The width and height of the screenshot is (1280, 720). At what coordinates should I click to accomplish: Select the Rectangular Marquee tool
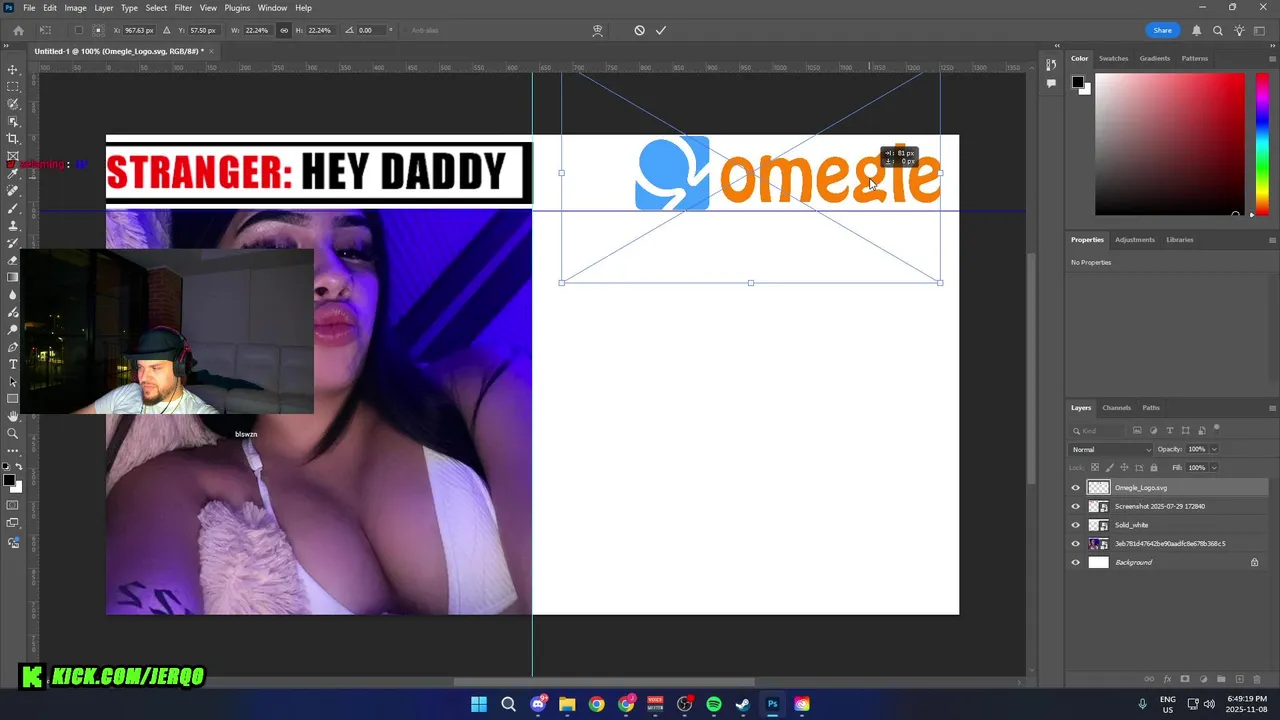coord(13,87)
